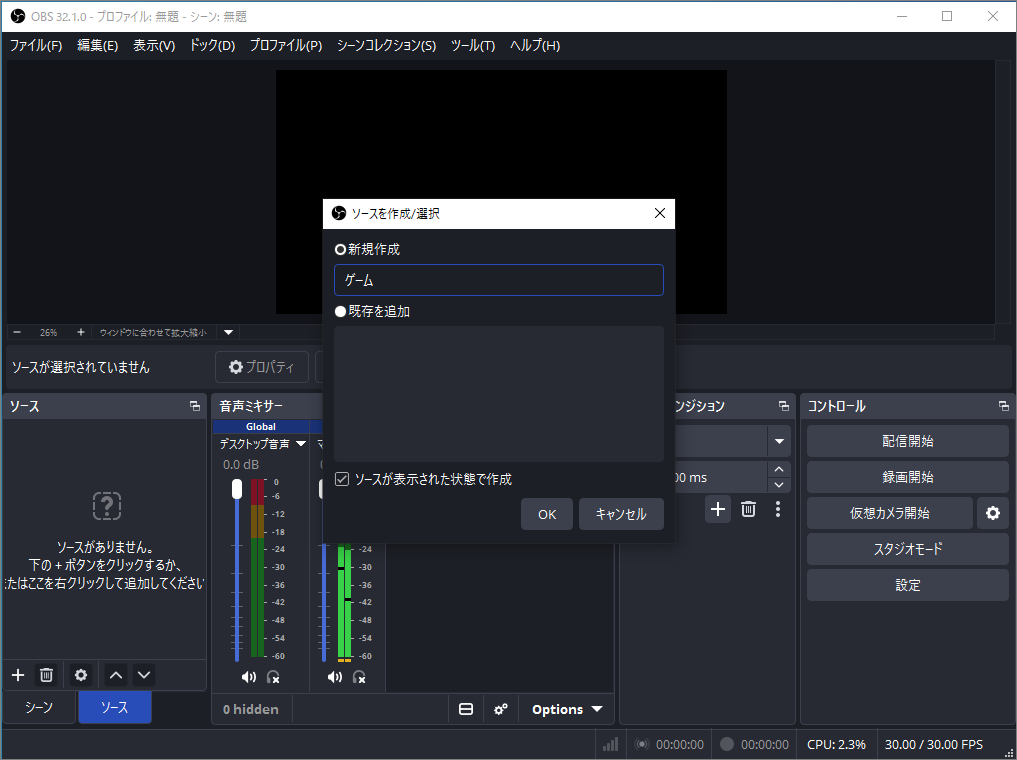Open the 編集(E) menu
The width and height of the screenshot is (1017, 760).
97,45
